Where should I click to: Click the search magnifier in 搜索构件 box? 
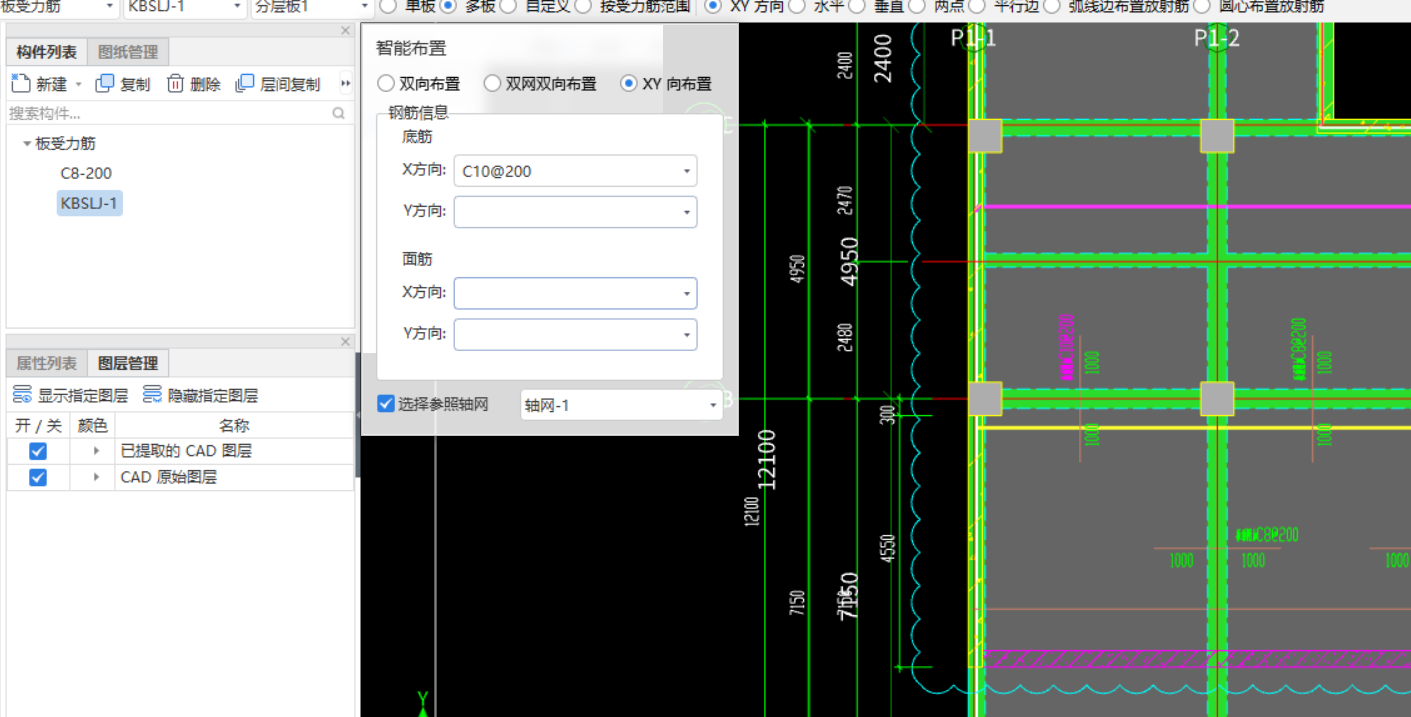[340, 113]
